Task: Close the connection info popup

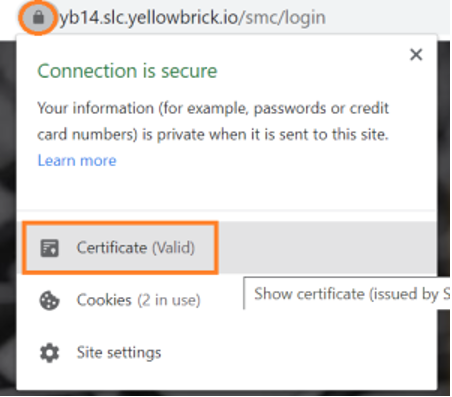Action: [x=416, y=54]
